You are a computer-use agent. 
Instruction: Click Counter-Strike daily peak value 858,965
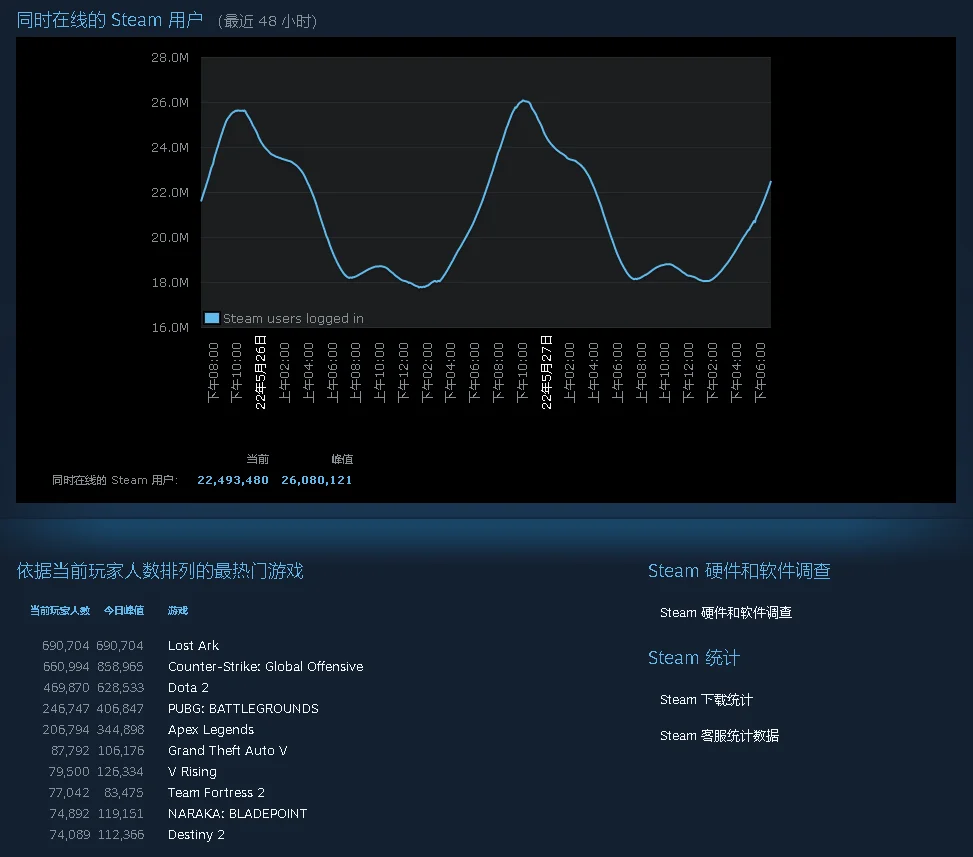pos(120,666)
